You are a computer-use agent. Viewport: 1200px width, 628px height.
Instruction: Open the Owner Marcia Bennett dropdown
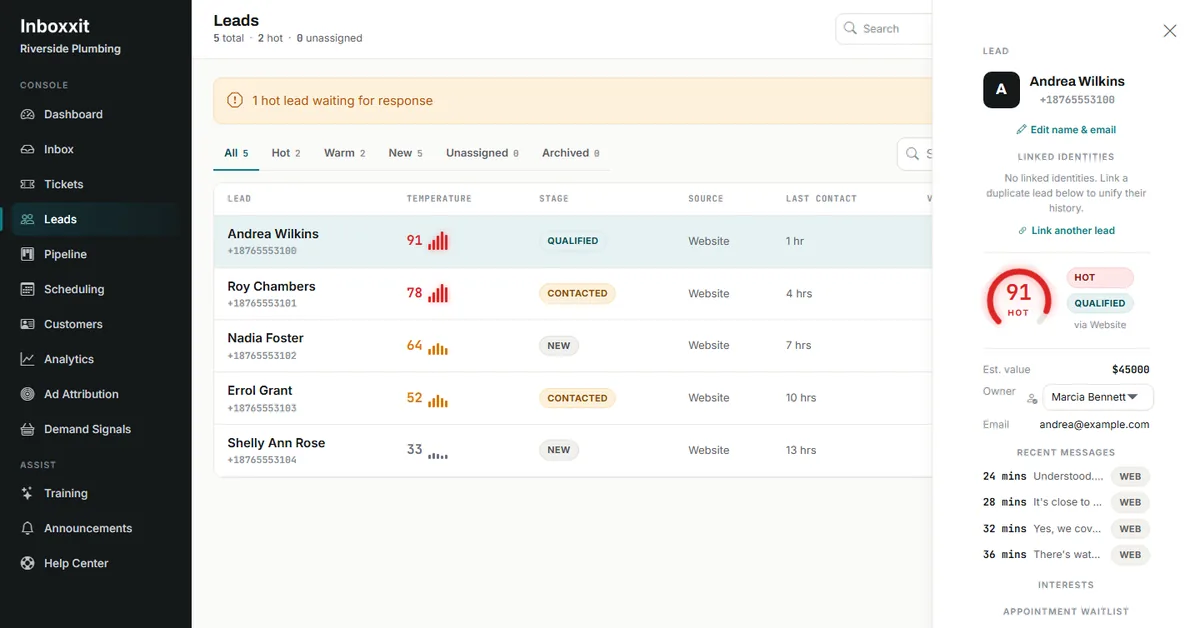click(x=1097, y=397)
